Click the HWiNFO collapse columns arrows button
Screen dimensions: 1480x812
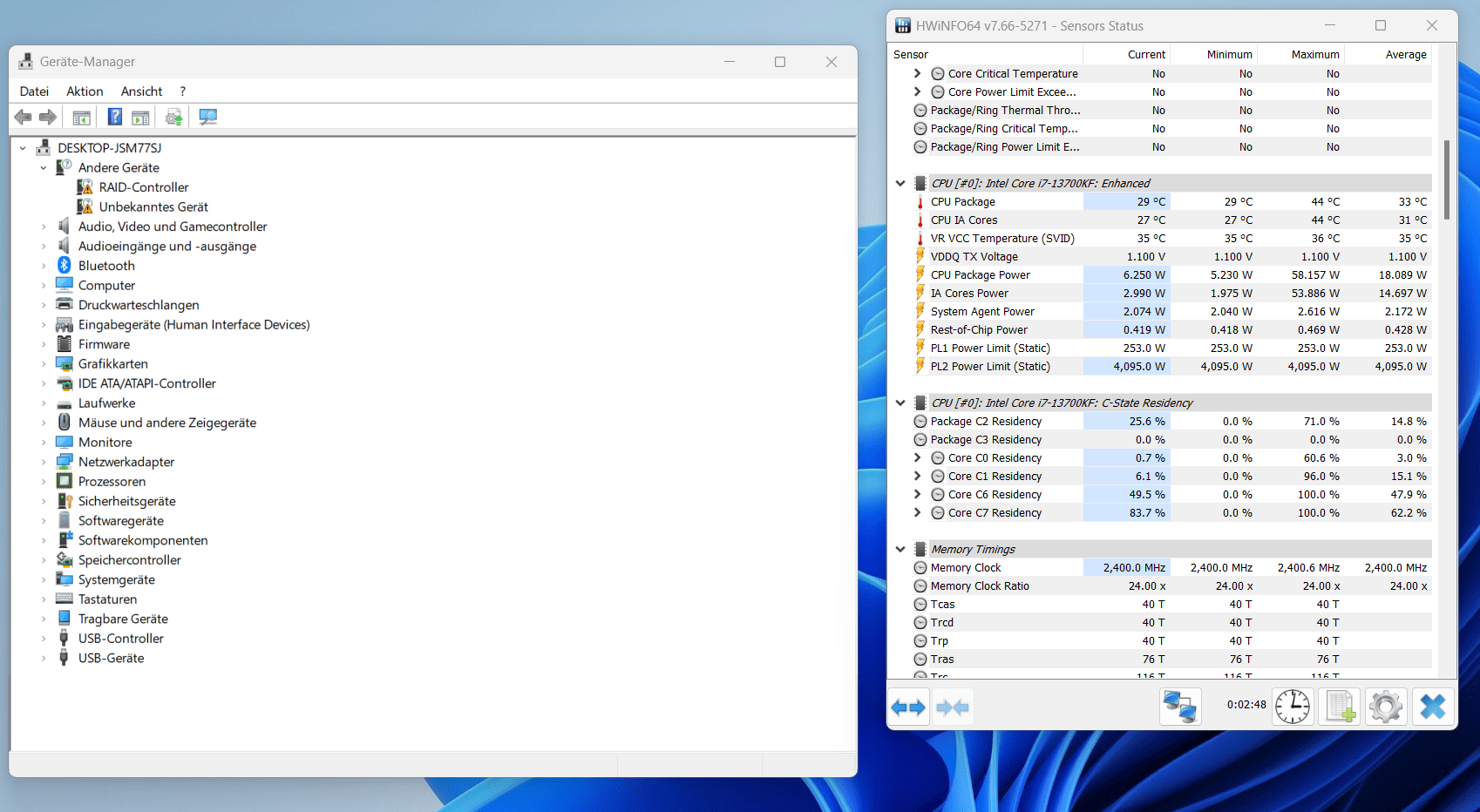(953, 707)
